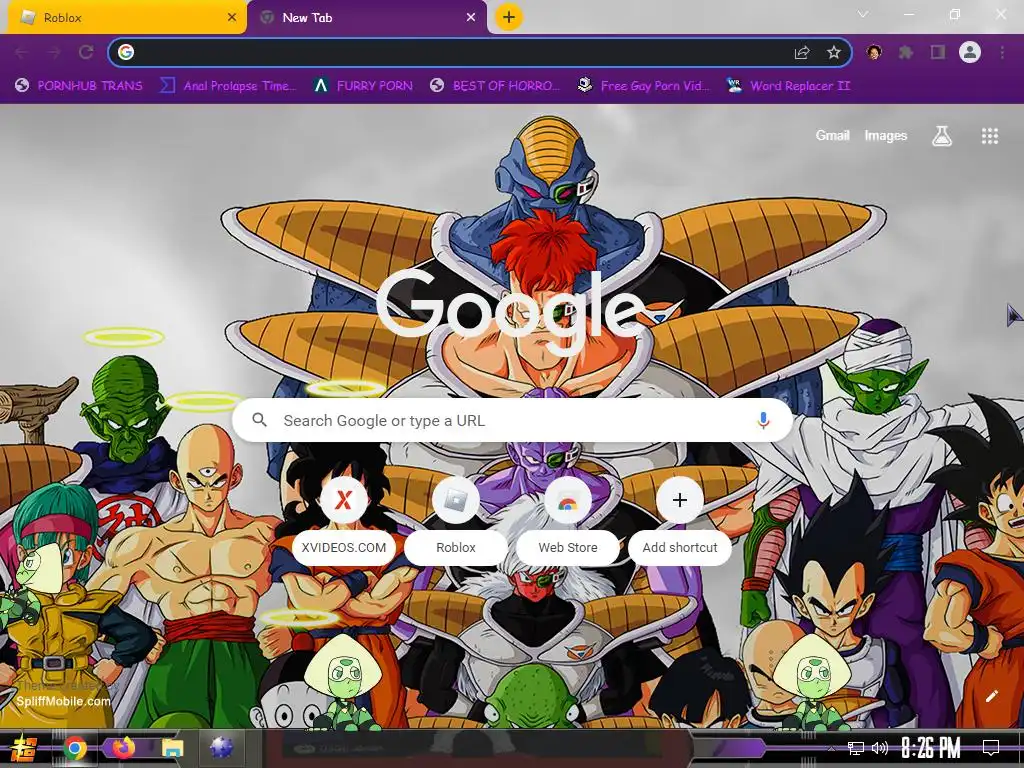
Task: Close the New Tab tab
Action: (x=471, y=18)
